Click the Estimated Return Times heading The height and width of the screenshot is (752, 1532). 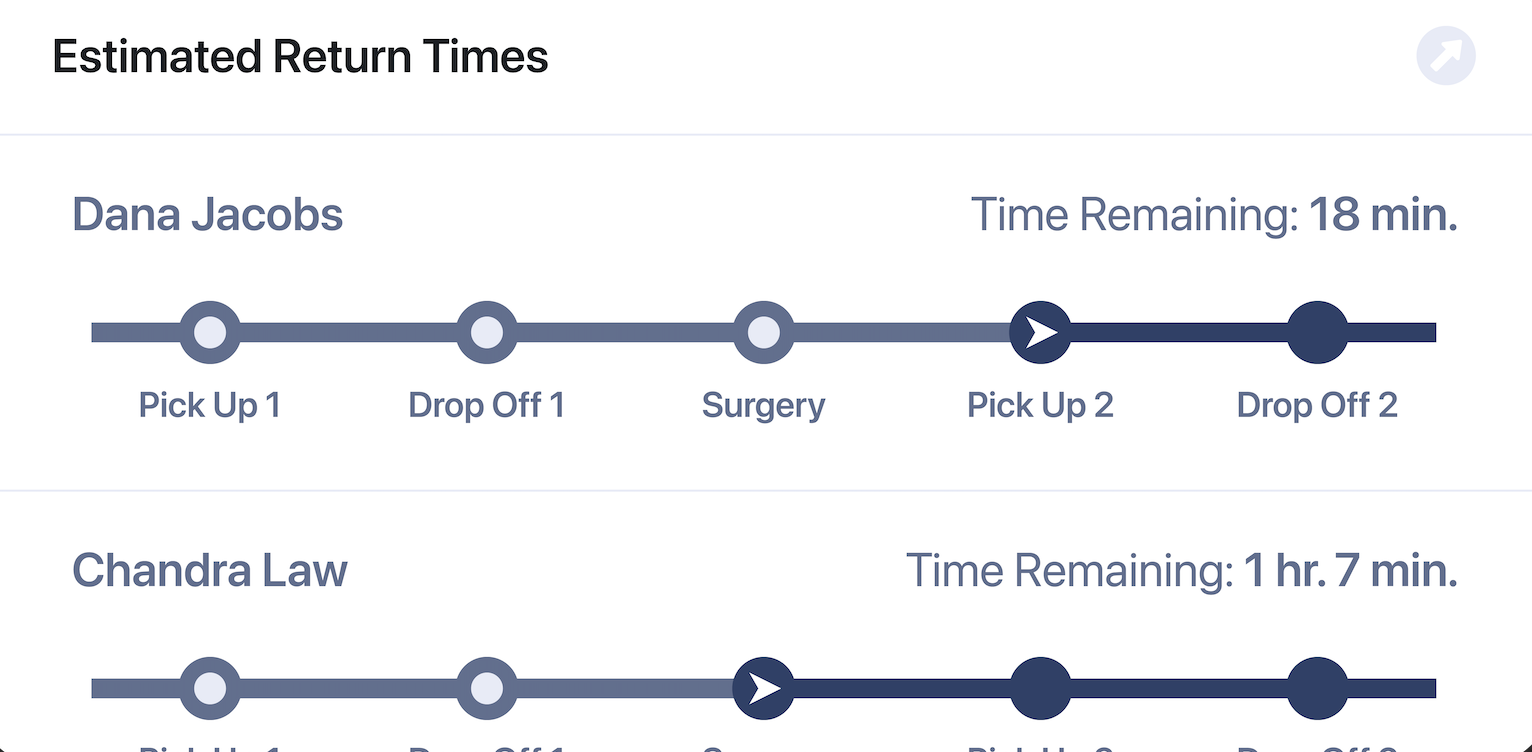tap(300, 56)
